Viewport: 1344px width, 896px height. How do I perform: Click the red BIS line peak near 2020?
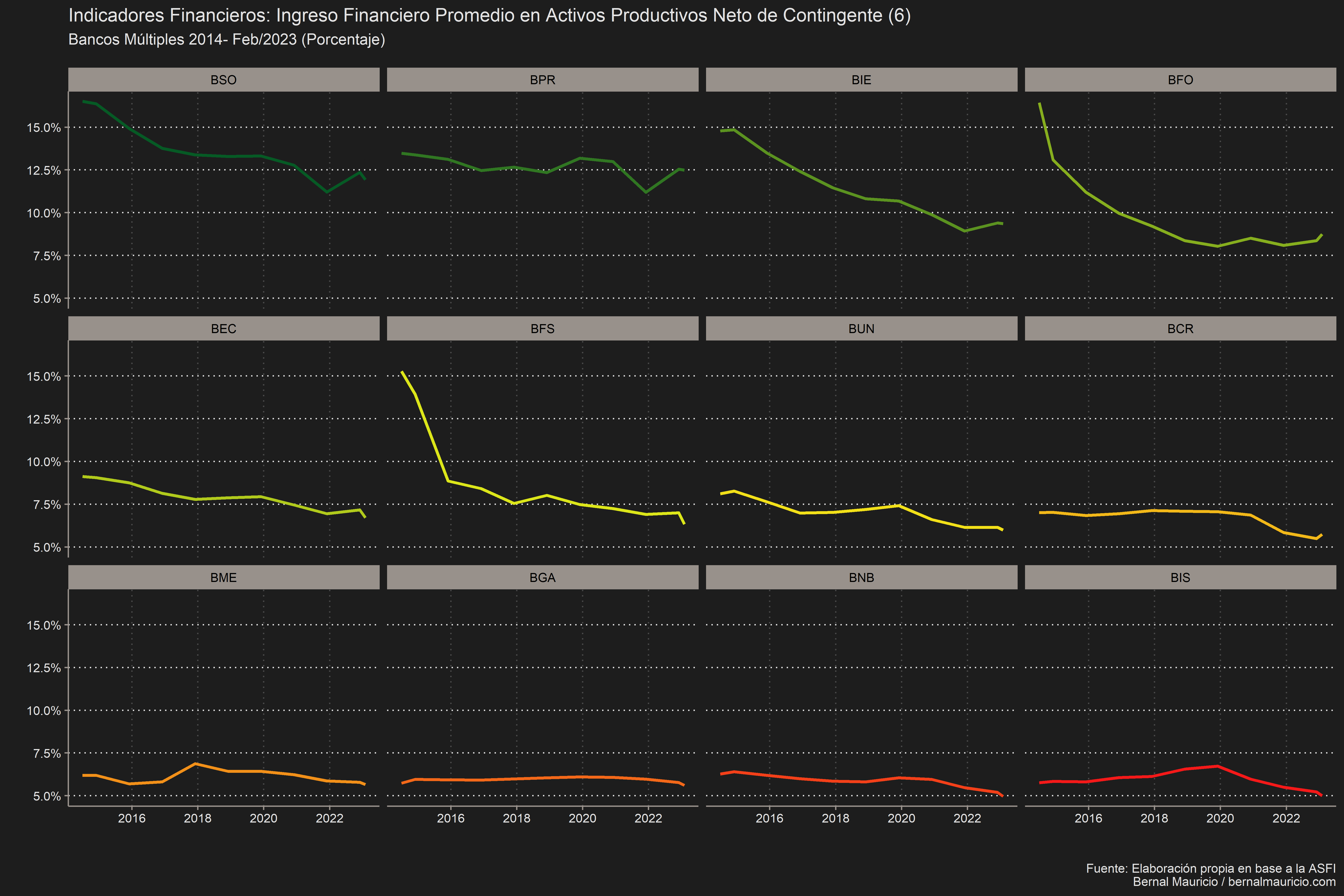[1218, 766]
